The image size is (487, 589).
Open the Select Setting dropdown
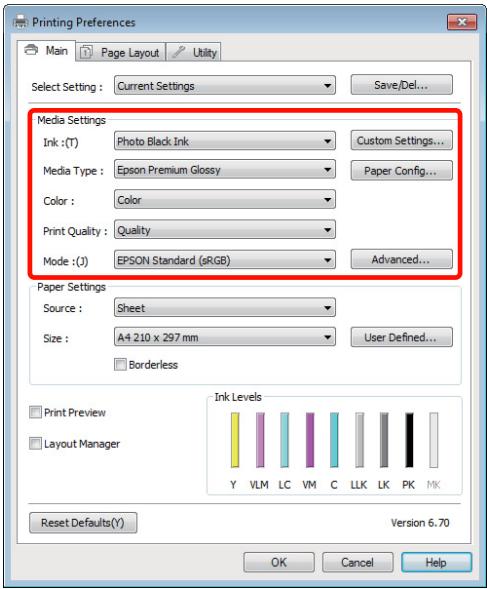[225, 85]
